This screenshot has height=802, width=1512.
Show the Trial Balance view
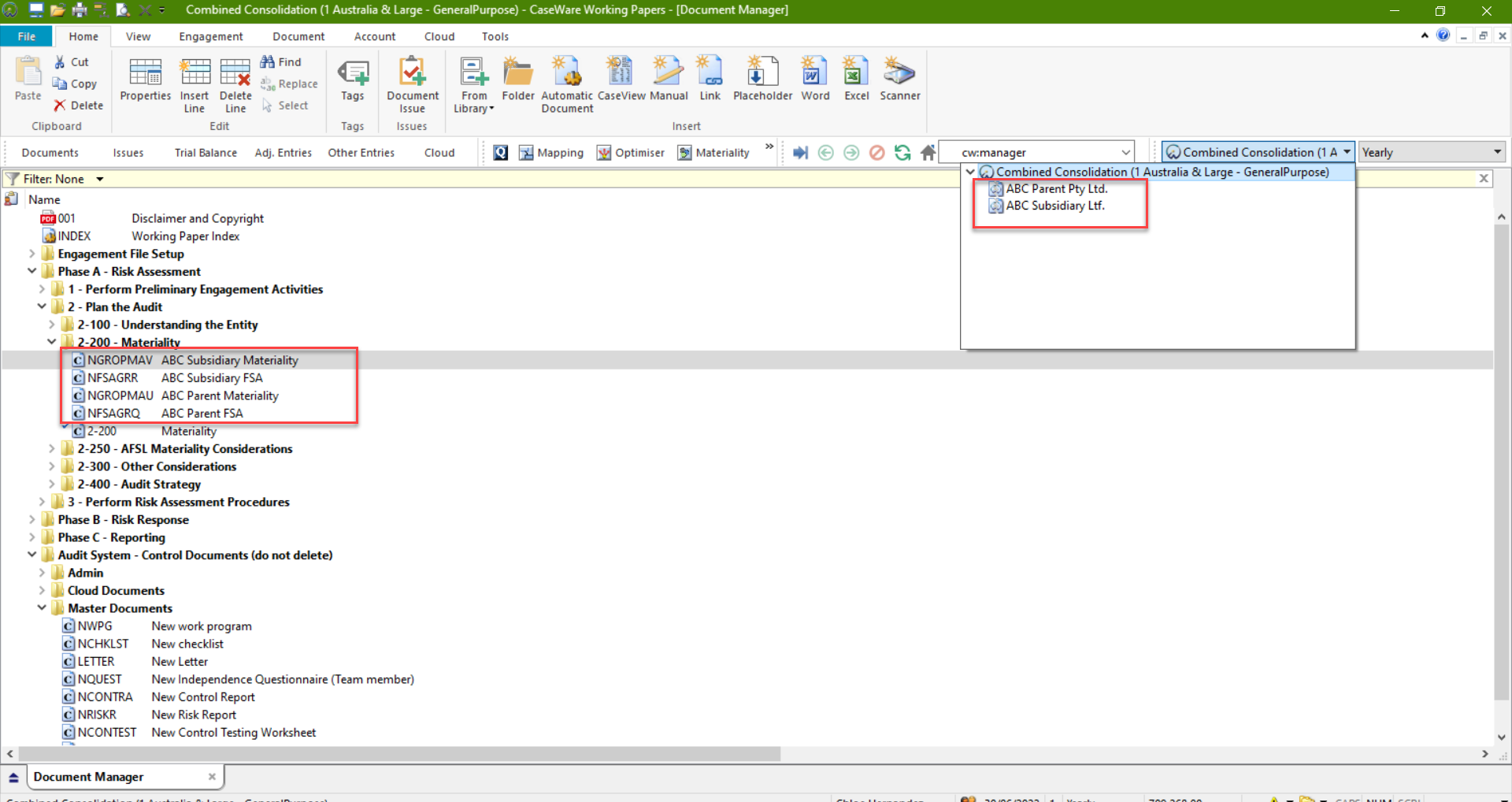click(206, 153)
